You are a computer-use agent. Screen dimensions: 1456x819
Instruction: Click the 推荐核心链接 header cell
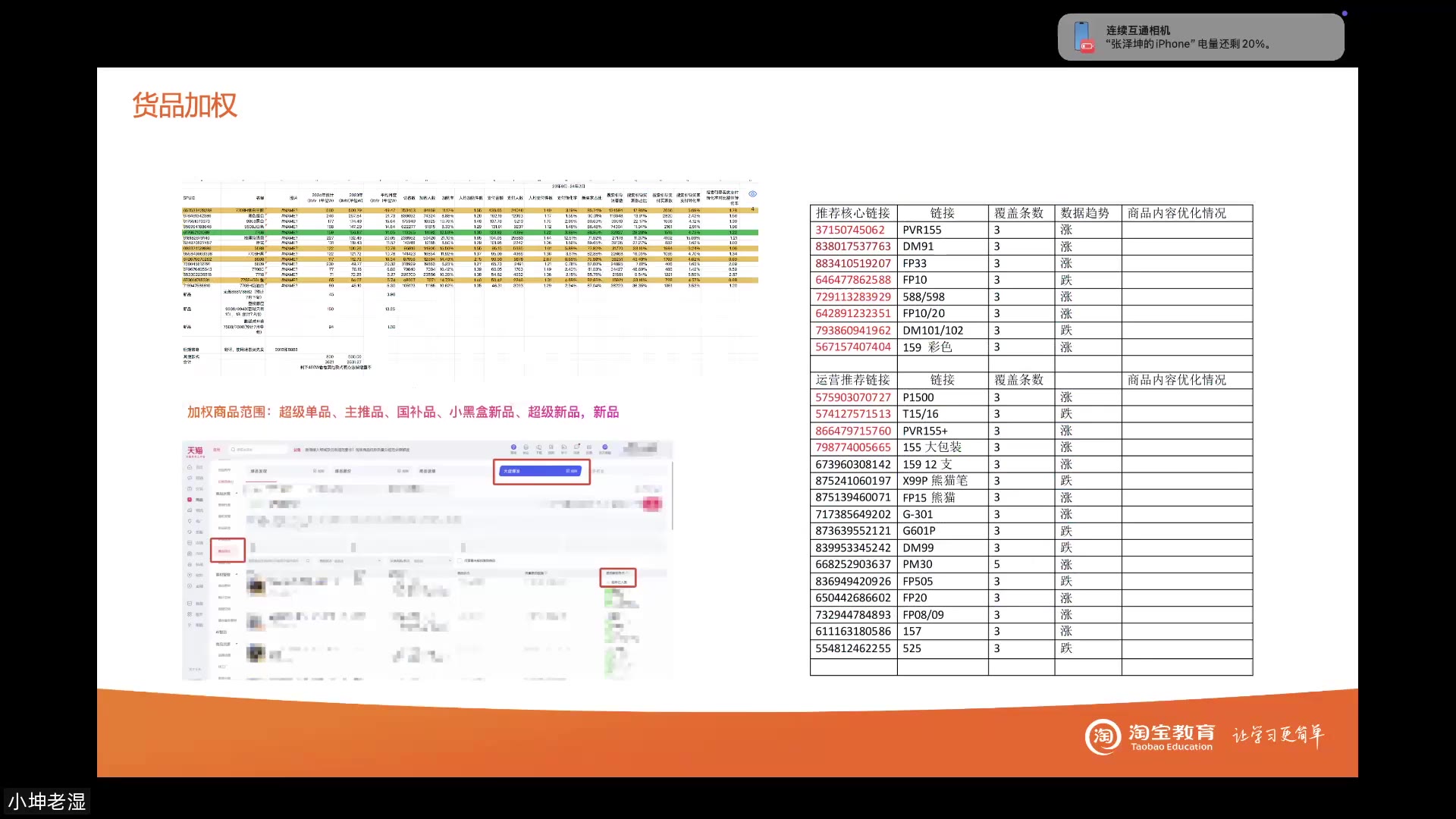(x=853, y=213)
